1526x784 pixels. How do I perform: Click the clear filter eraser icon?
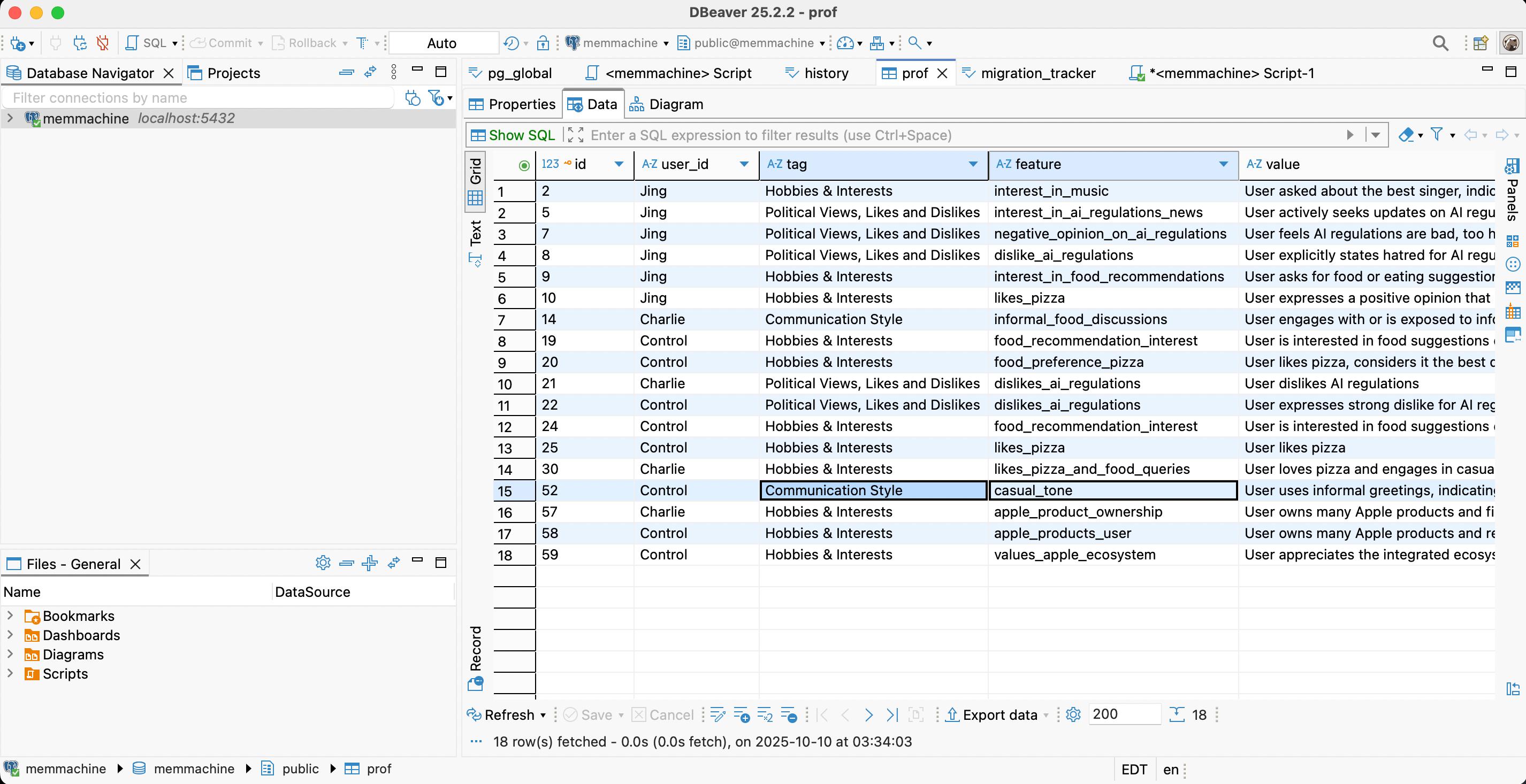pyautogui.click(x=1406, y=135)
